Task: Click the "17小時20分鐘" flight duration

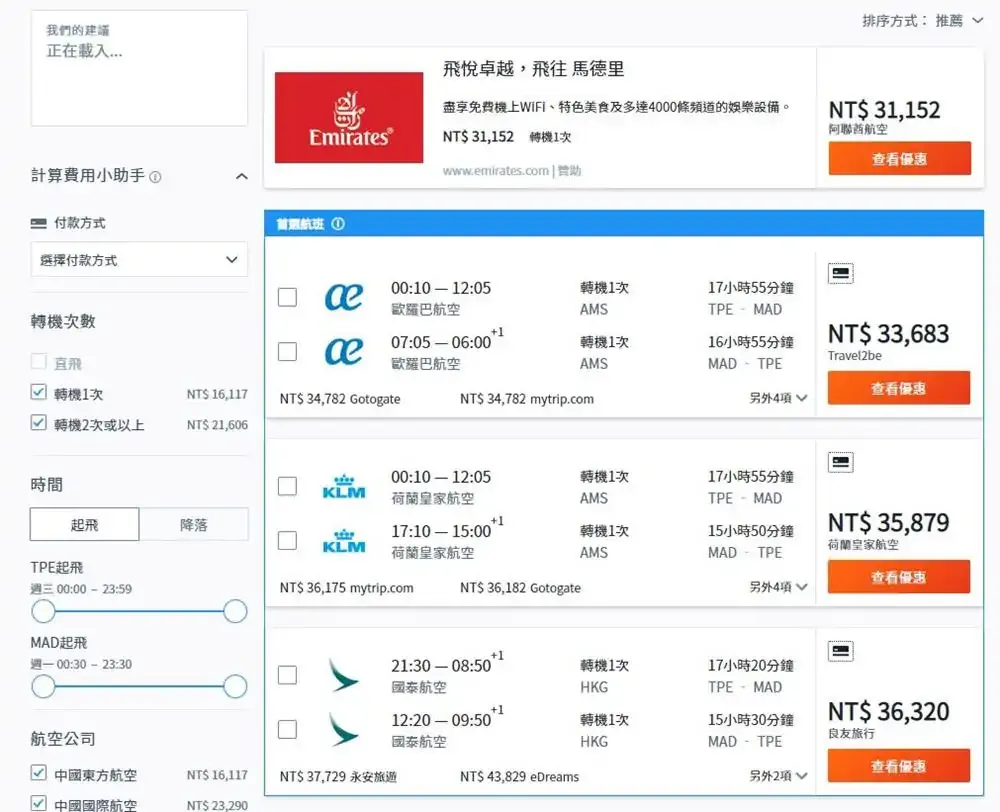Action: coord(751,666)
